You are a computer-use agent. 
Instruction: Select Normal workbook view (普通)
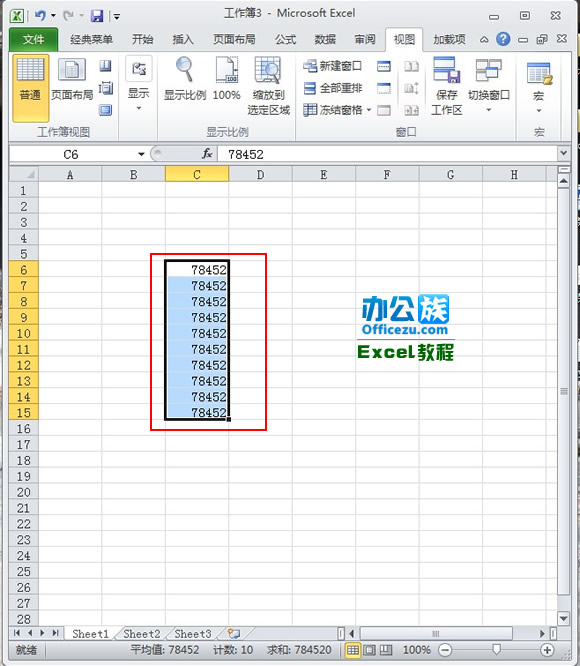click(x=30, y=88)
